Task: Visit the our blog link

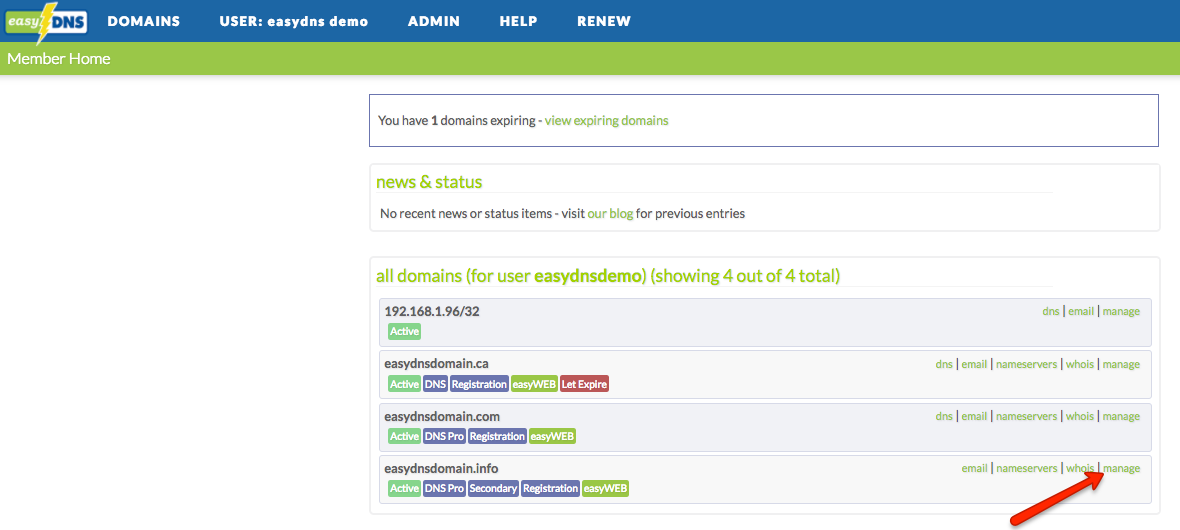Action: coord(610,214)
